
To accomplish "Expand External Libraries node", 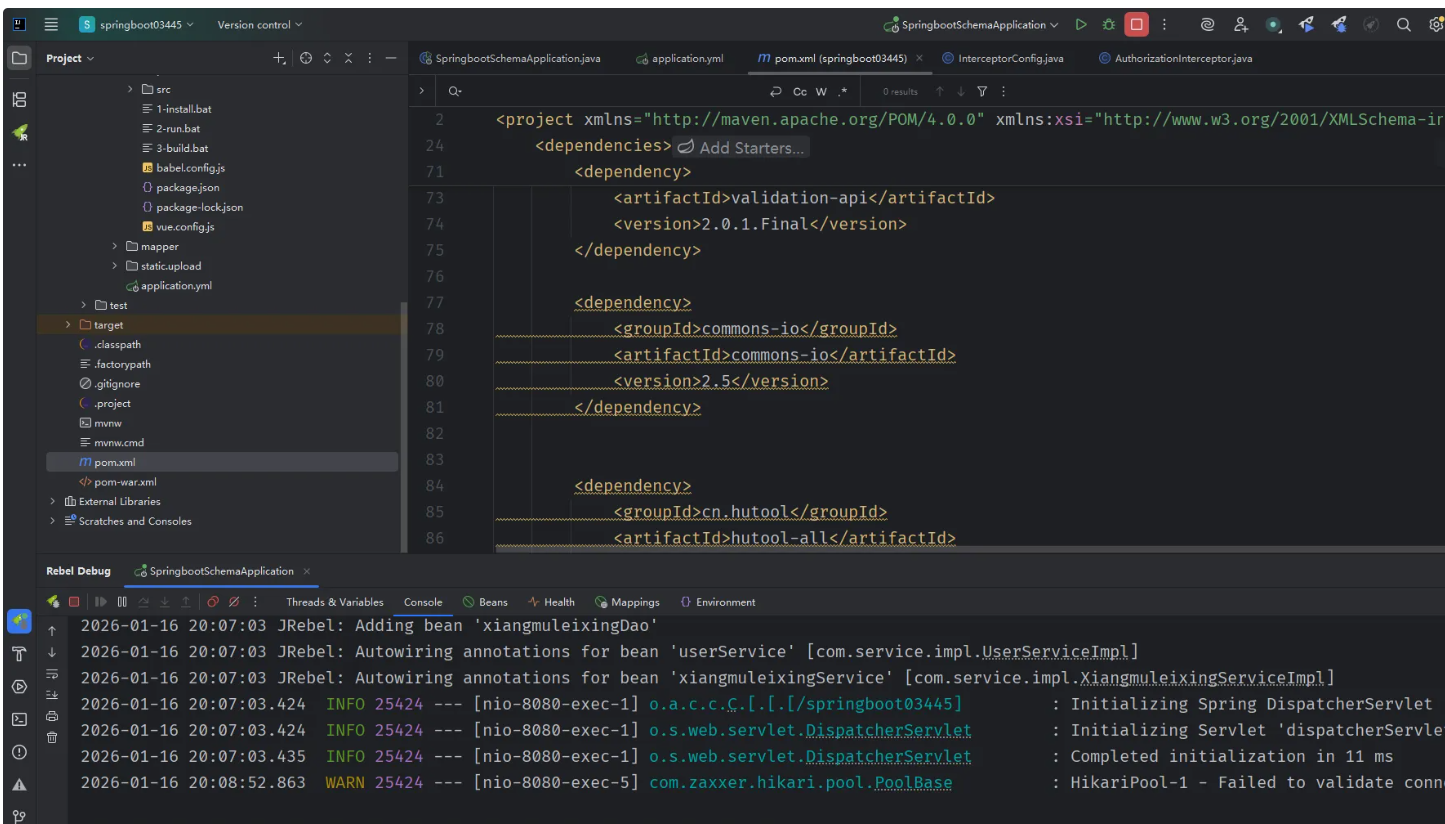I will (x=53, y=501).
